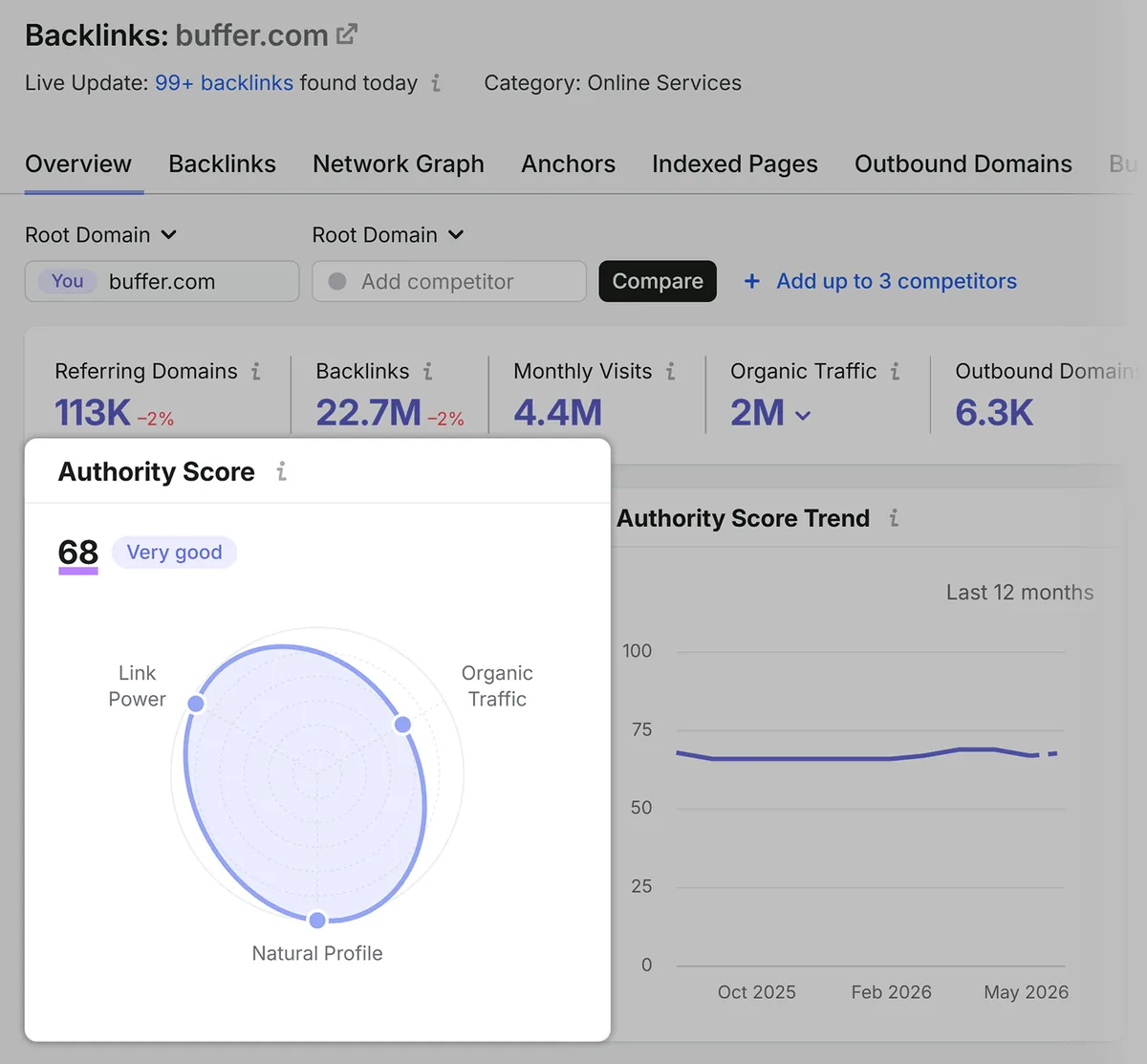Viewport: 1147px width, 1064px height.
Task: Click the buffer.com domain input field
Action: (x=162, y=281)
